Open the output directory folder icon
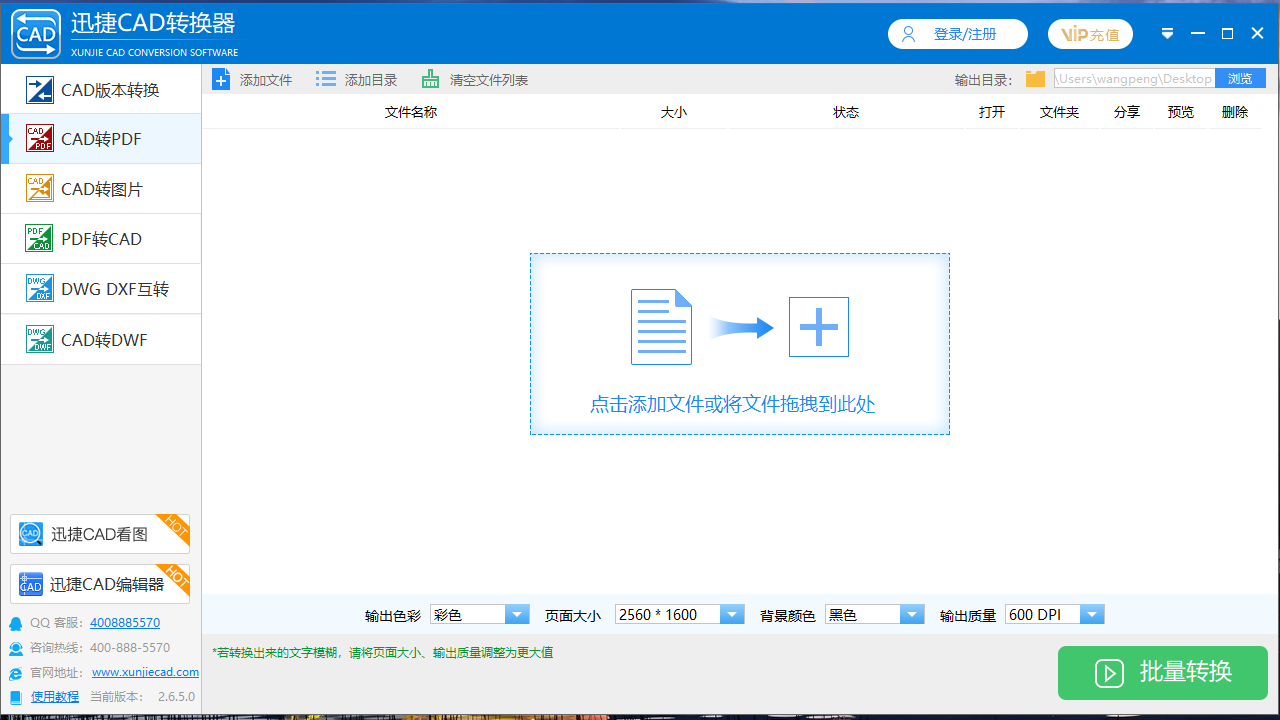Image resolution: width=1280 pixels, height=720 pixels. click(1035, 78)
